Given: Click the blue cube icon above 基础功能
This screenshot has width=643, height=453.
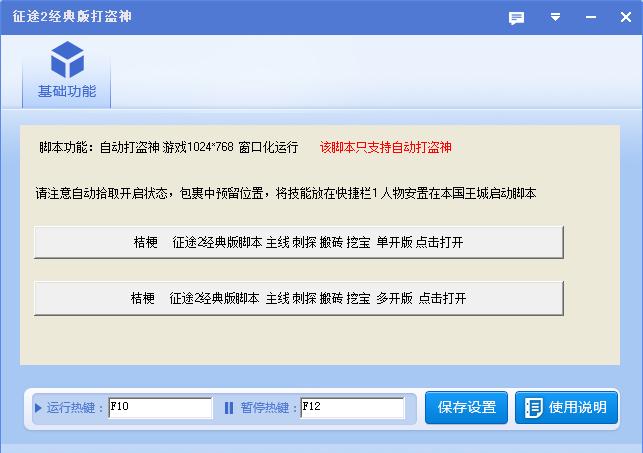Looking at the screenshot, I should point(67,60).
